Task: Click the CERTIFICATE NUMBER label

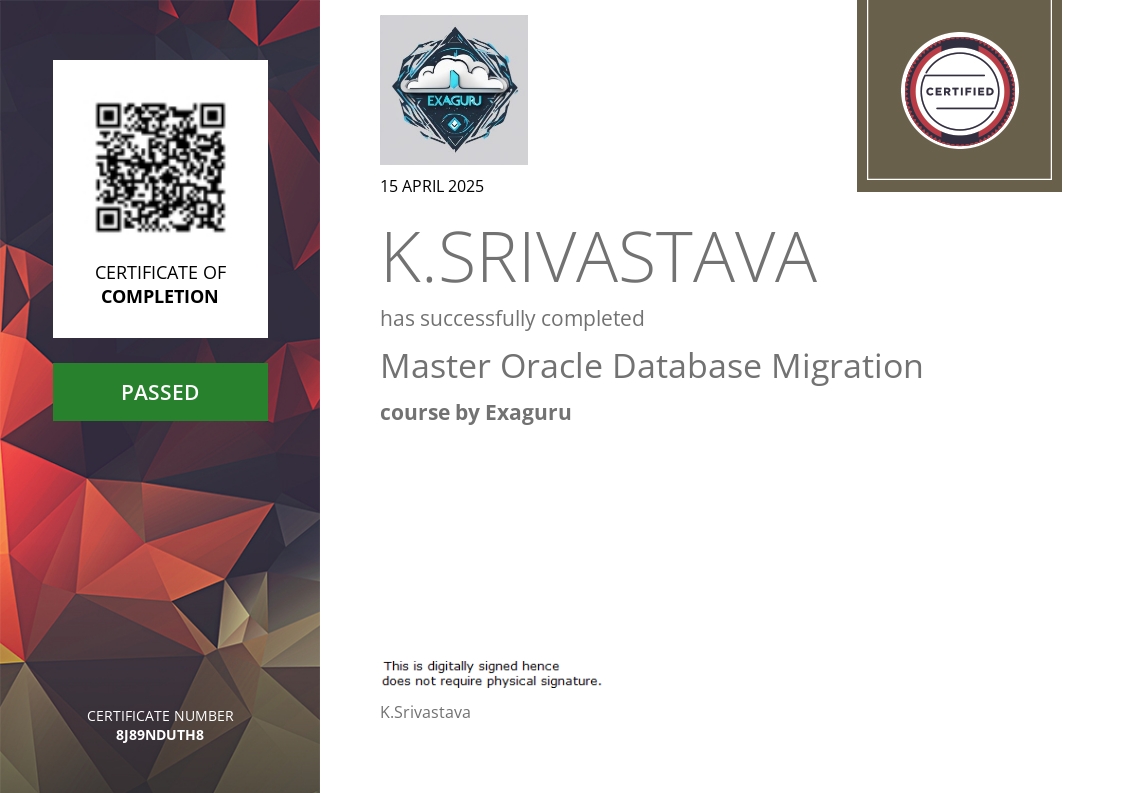Action: click(x=160, y=716)
